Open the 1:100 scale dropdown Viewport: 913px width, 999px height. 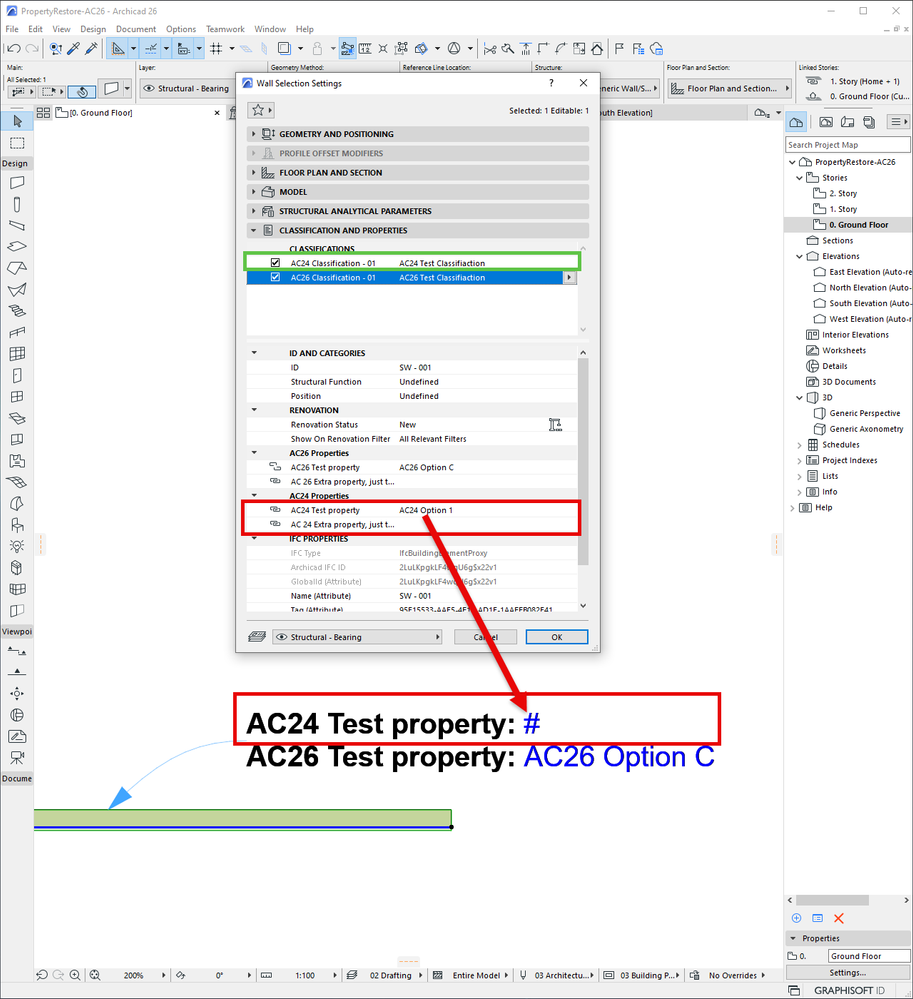[x=335, y=975]
